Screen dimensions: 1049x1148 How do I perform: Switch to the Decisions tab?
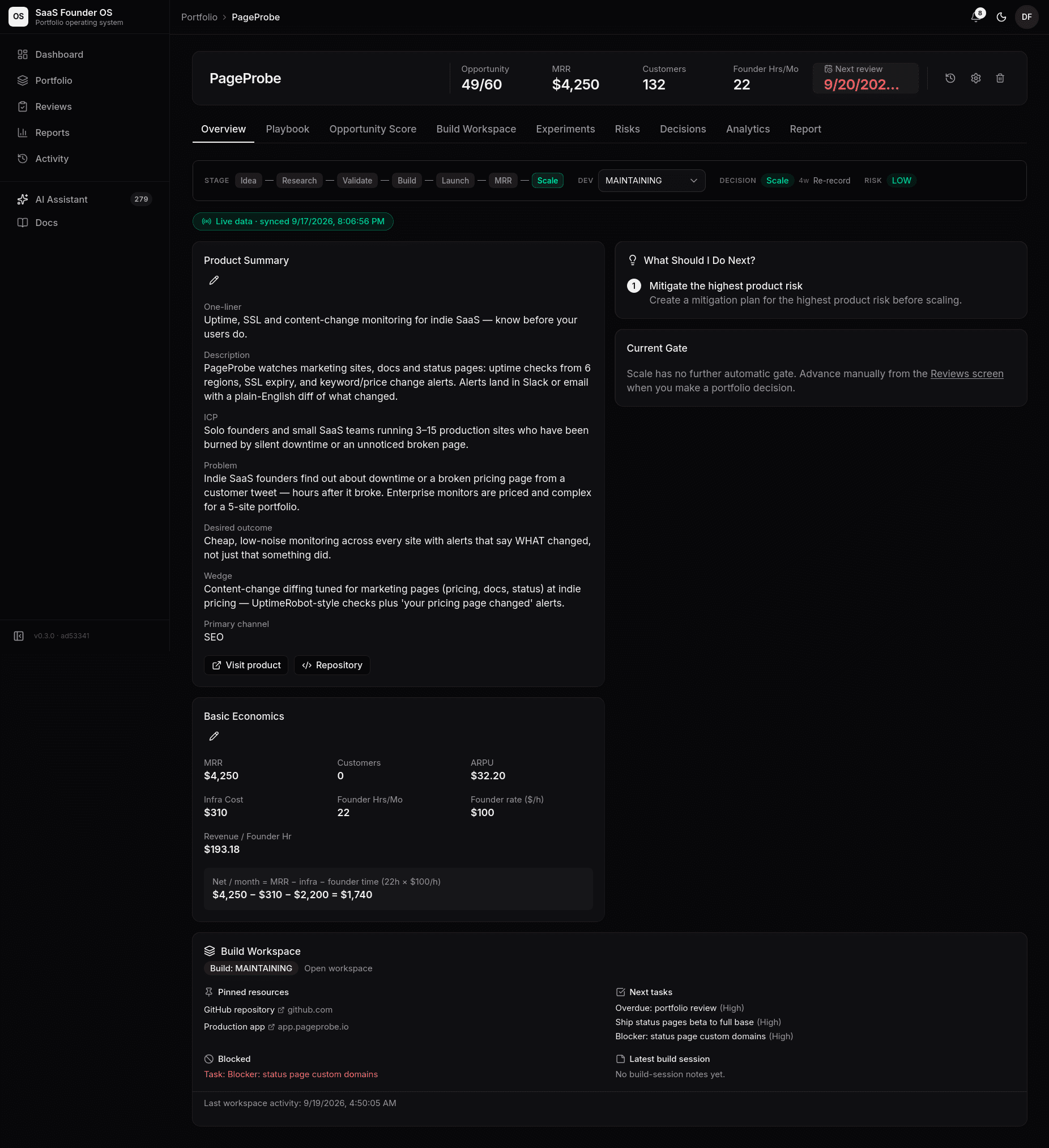[x=683, y=129]
